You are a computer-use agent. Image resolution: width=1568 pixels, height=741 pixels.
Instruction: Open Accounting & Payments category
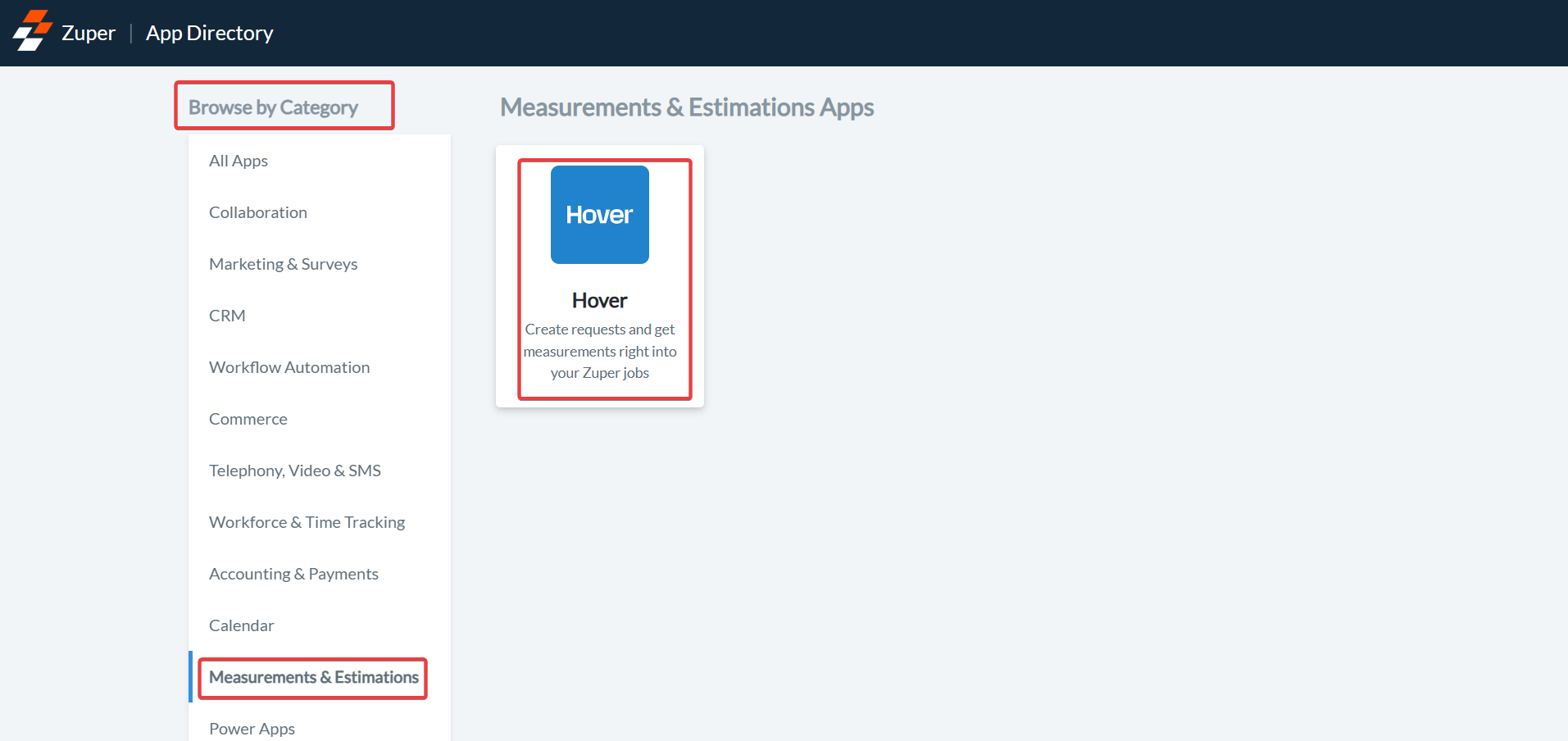pos(293,574)
